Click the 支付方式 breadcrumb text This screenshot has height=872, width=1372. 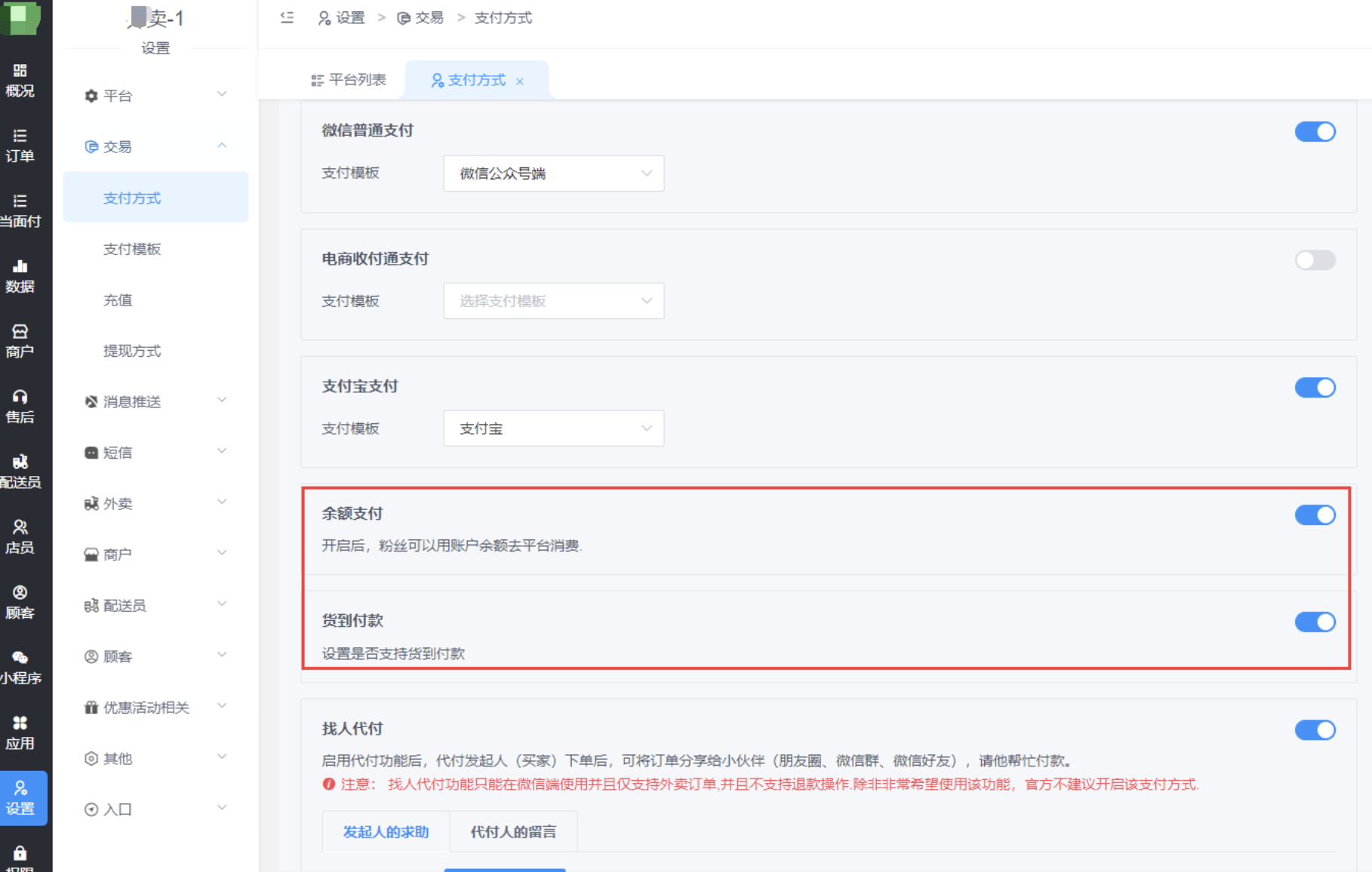pyautogui.click(x=503, y=18)
